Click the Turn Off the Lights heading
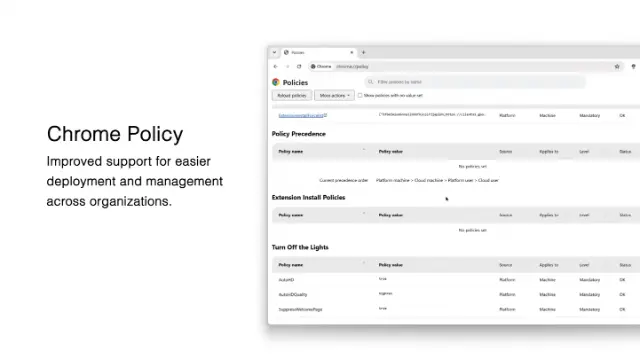The image size is (640, 360). [x=300, y=247]
